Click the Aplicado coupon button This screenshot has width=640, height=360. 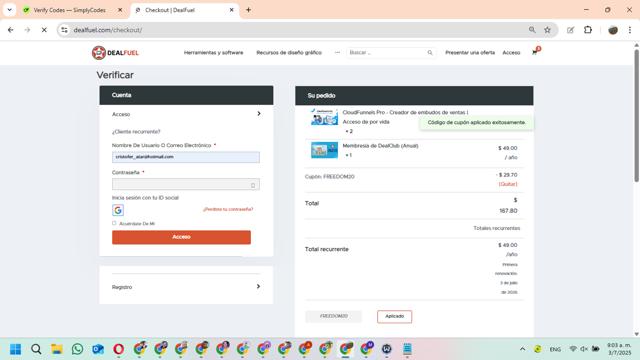tap(394, 316)
